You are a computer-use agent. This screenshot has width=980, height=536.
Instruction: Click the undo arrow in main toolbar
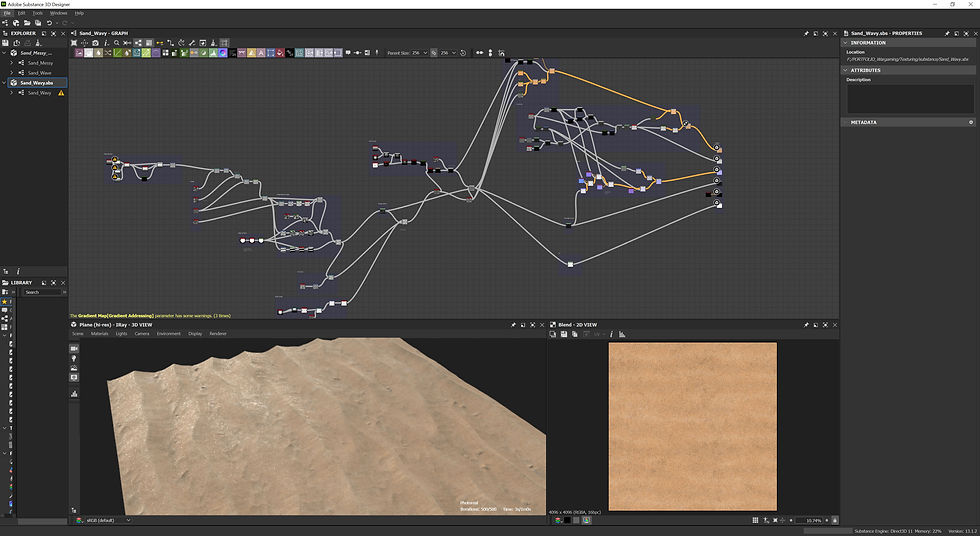click(x=49, y=22)
